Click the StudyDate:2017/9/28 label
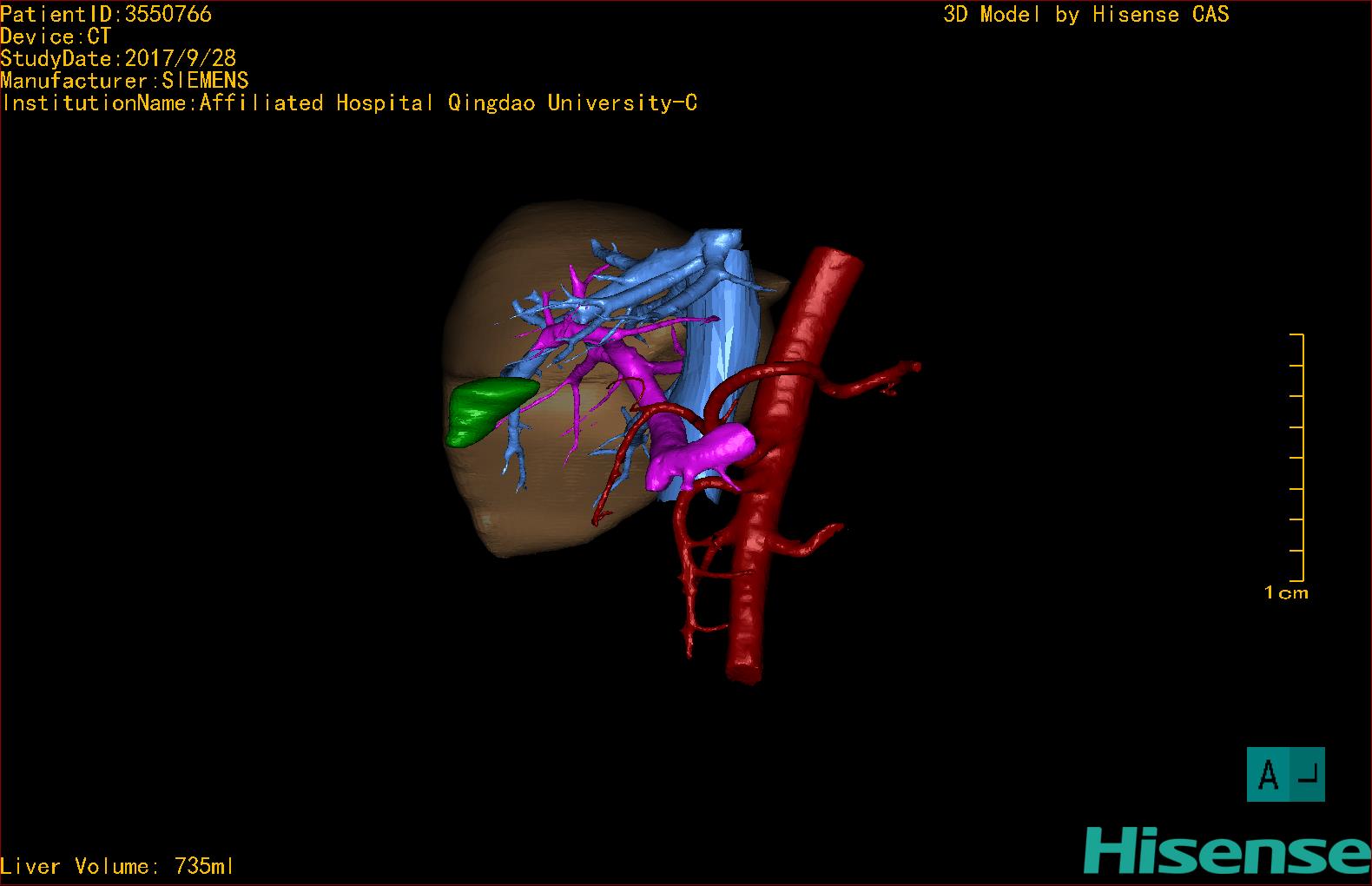Screen dimensions: 1372x886 click(118, 58)
